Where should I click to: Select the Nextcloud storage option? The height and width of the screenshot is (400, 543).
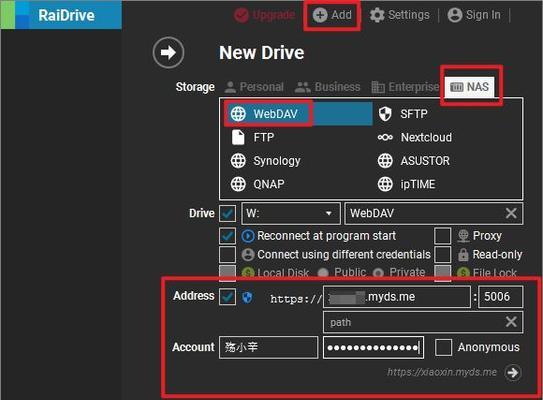point(415,137)
